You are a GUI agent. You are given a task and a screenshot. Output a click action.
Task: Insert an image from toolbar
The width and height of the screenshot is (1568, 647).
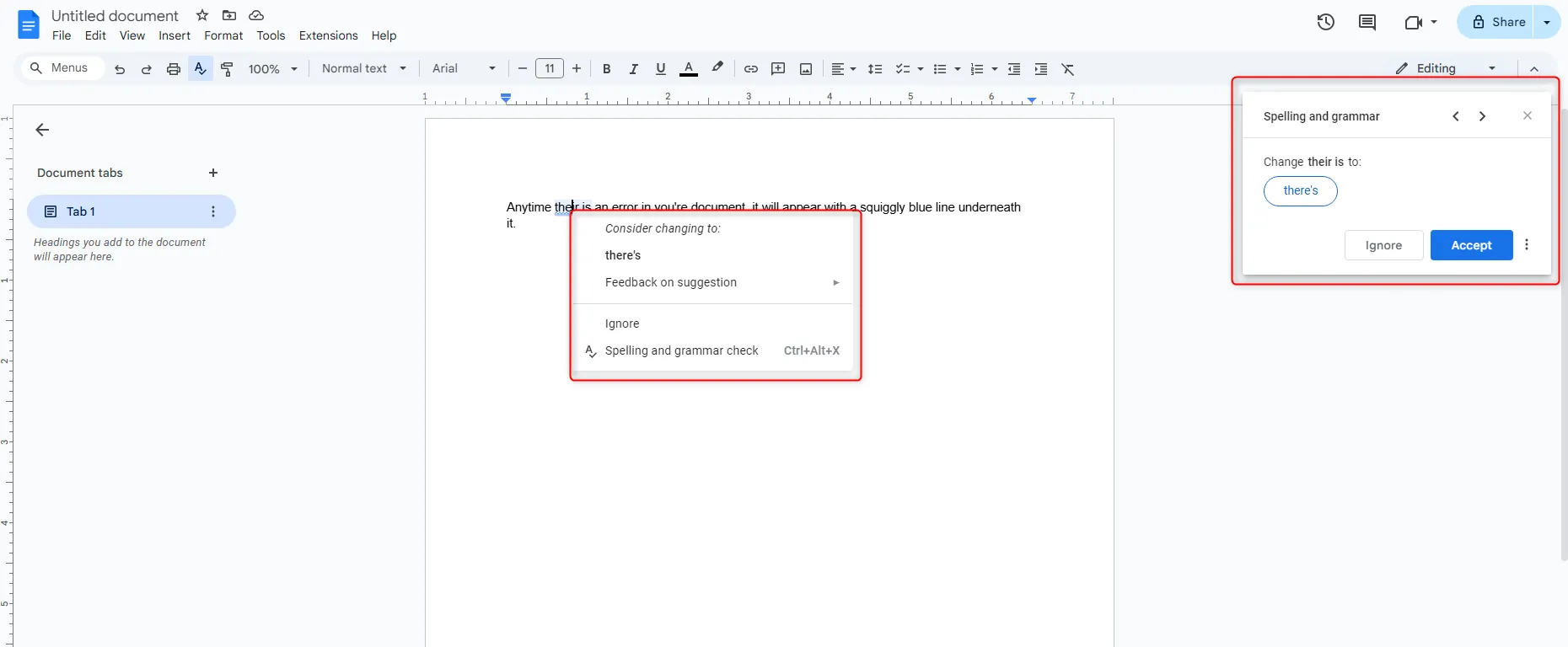(806, 69)
